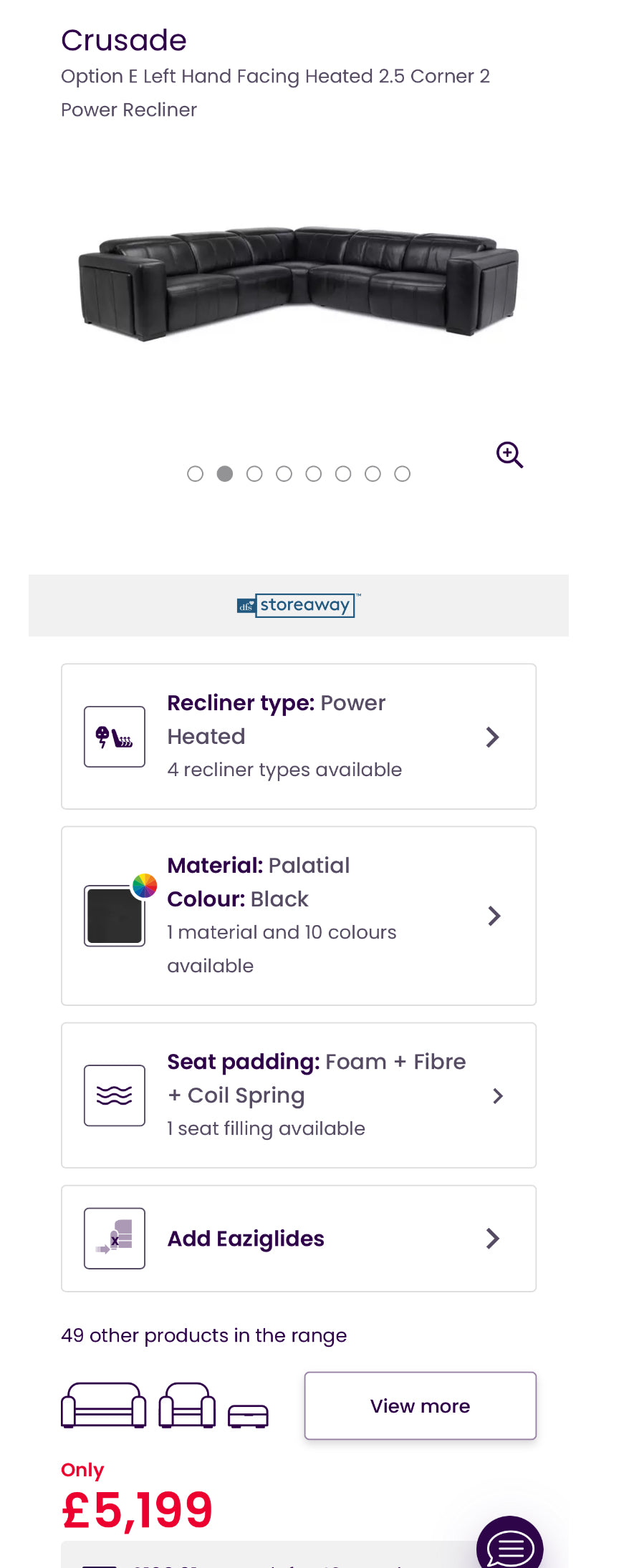This screenshot has height=1568, width=634.
Task: Select the first image carousel dot
Action: point(195,474)
